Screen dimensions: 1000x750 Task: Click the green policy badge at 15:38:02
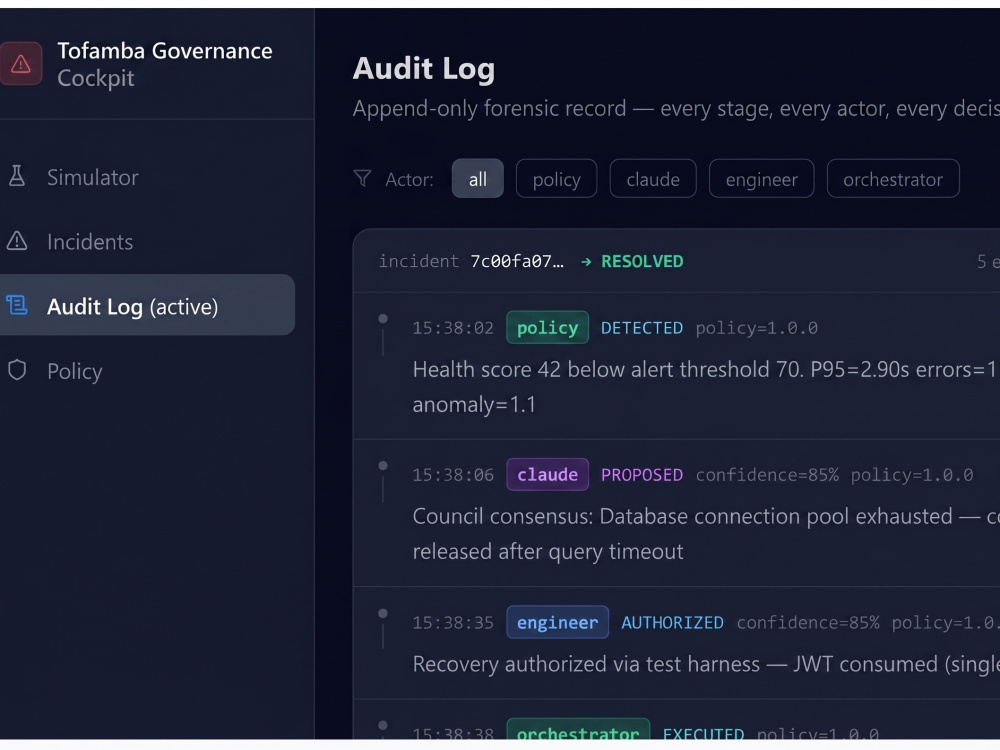click(x=547, y=327)
